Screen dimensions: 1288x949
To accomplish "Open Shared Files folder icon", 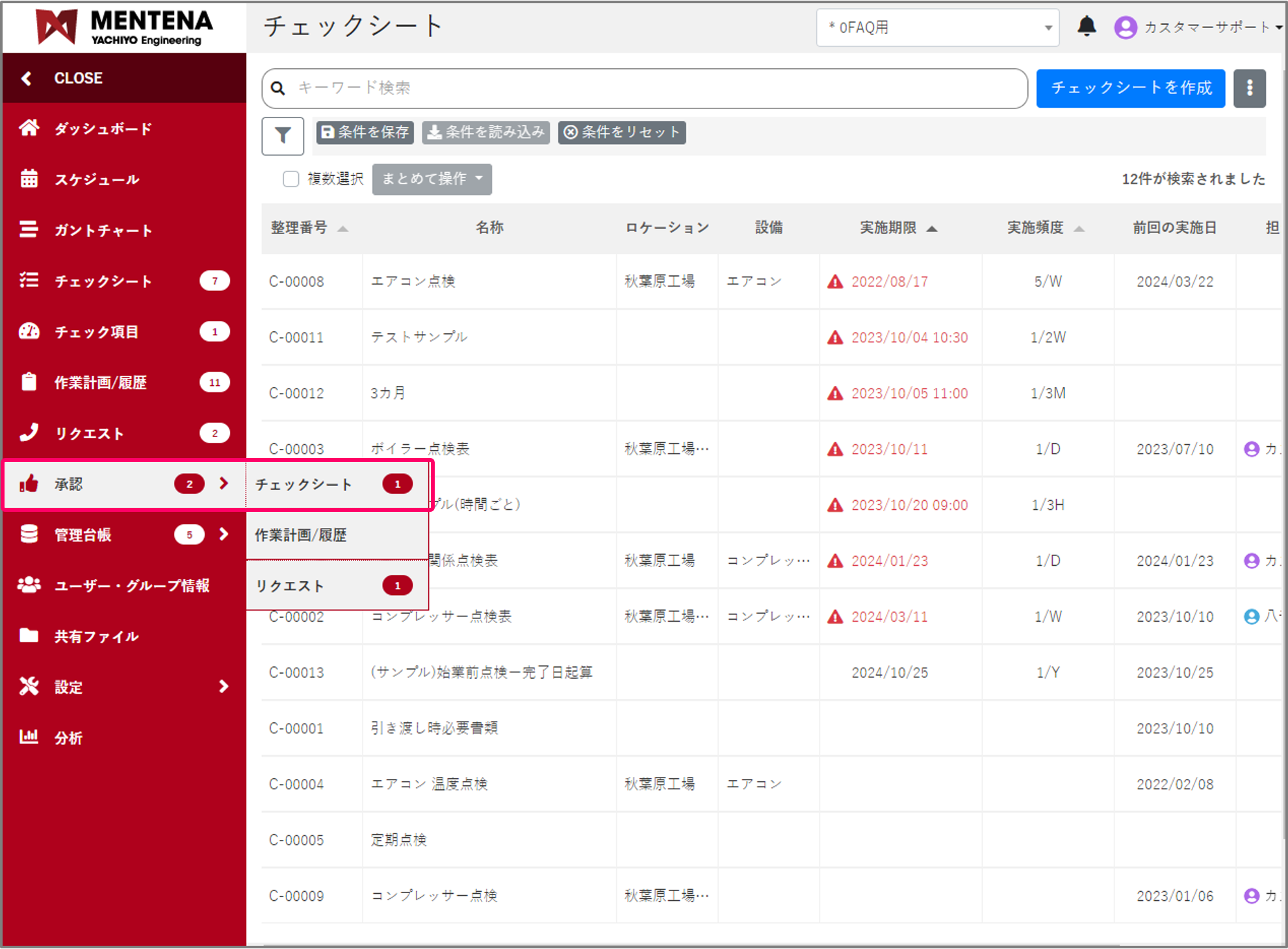I will (29, 636).
